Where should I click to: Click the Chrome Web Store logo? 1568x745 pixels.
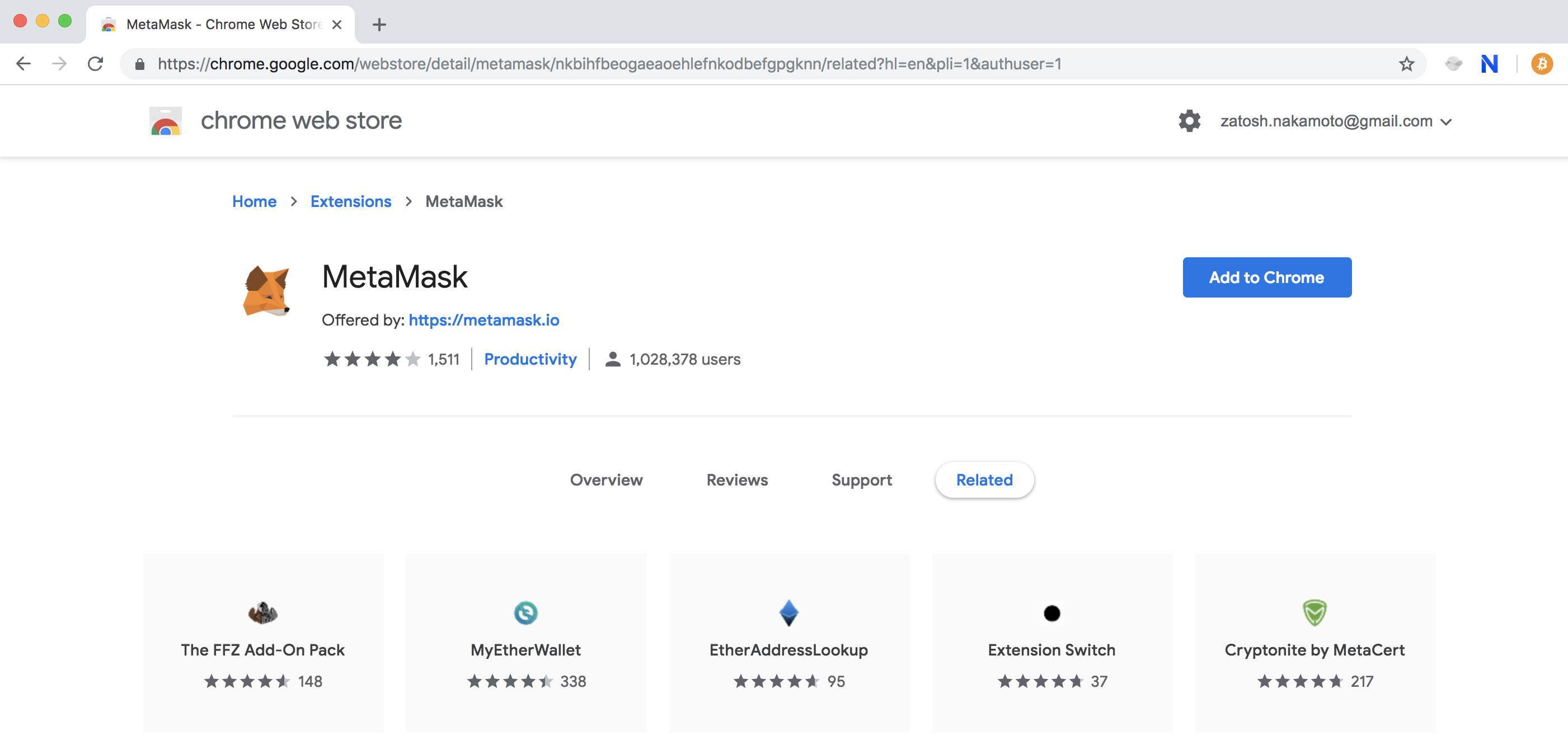tap(166, 121)
